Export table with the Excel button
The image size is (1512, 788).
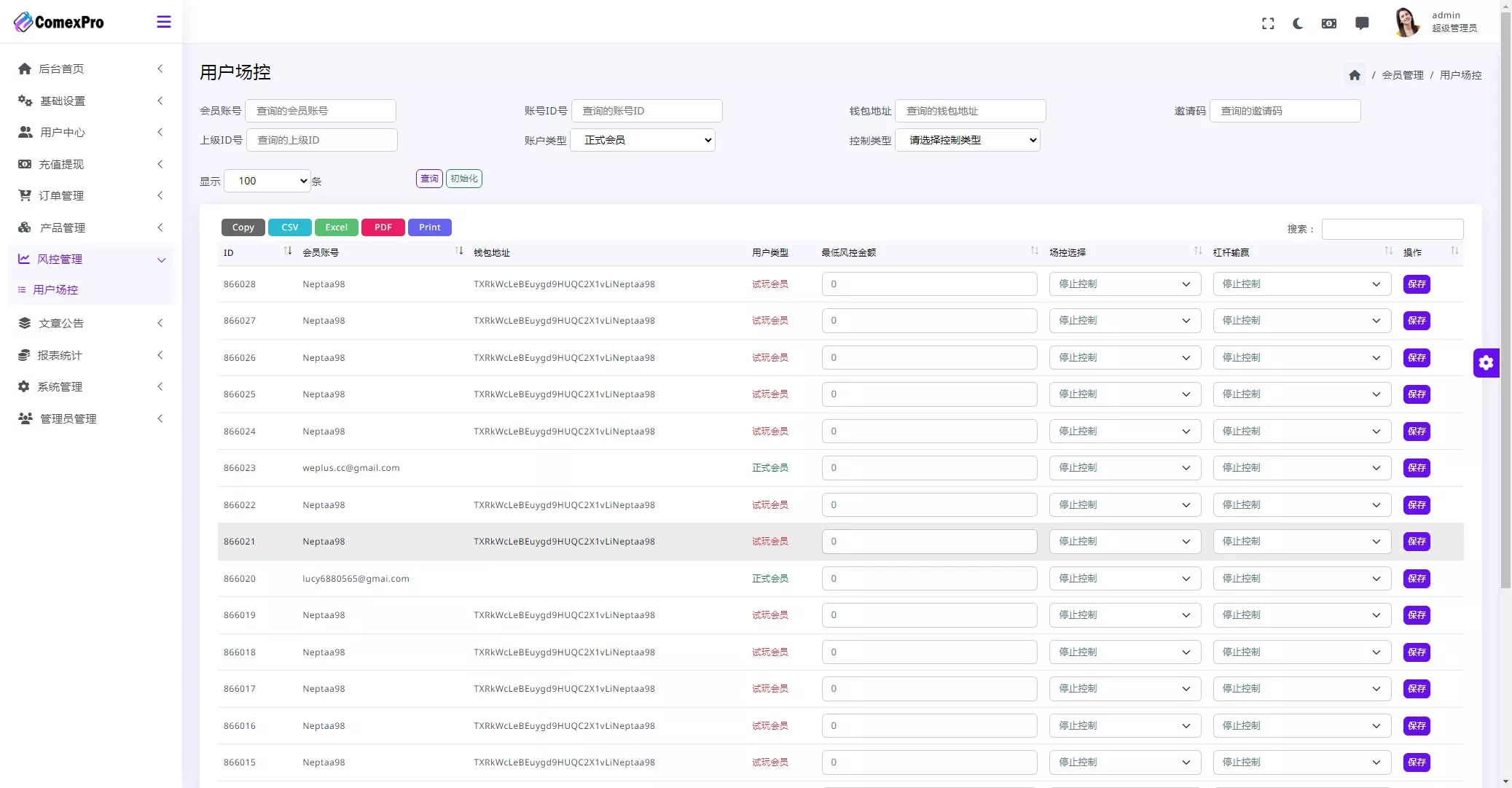coord(336,227)
